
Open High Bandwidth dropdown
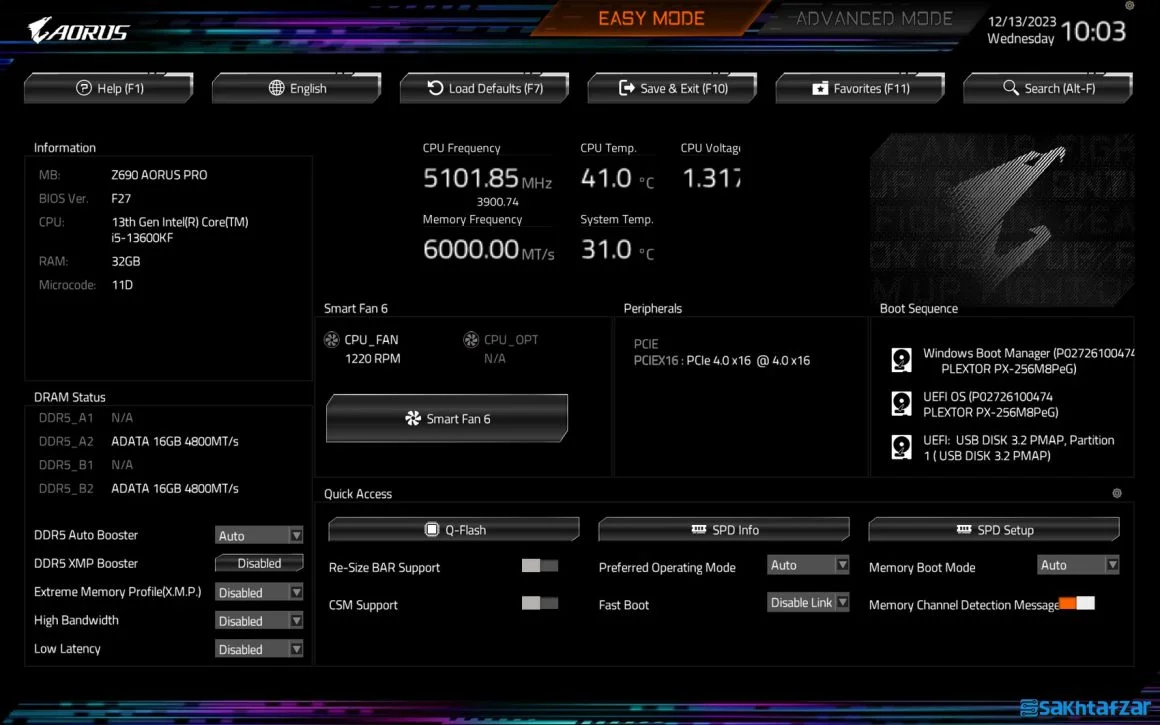click(259, 621)
